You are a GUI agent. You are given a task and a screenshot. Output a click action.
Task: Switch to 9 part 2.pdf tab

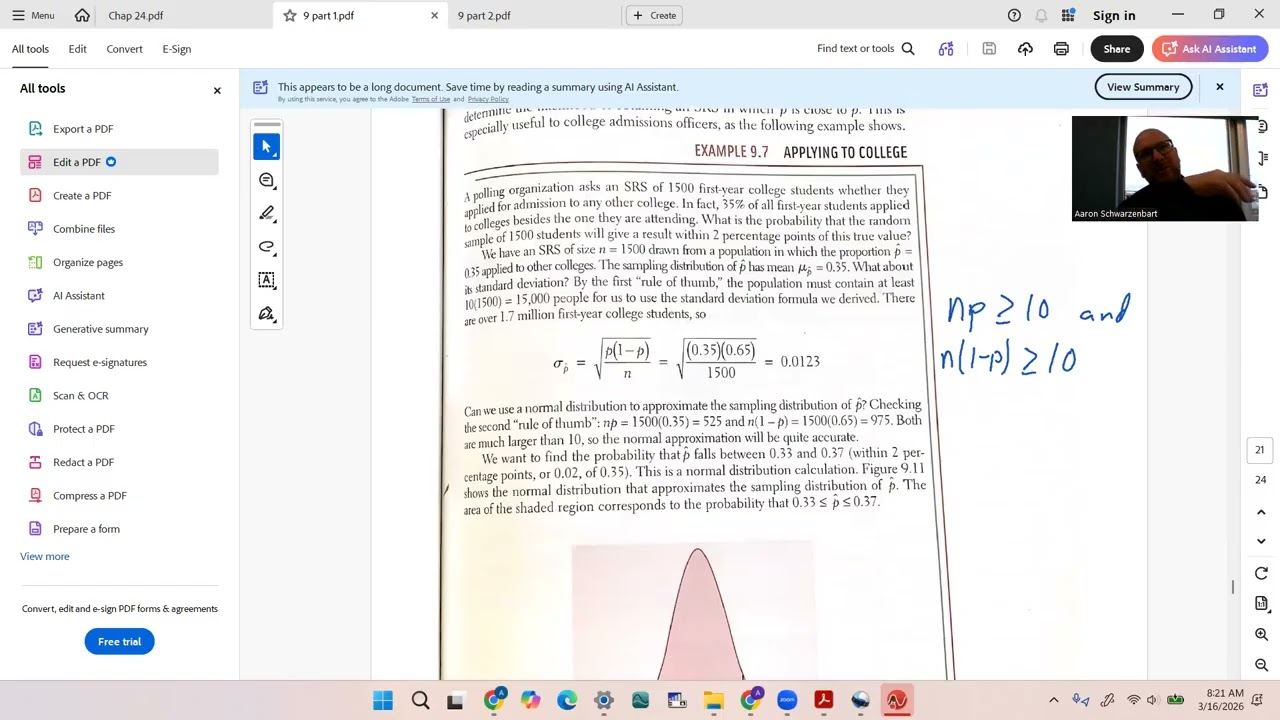click(484, 15)
